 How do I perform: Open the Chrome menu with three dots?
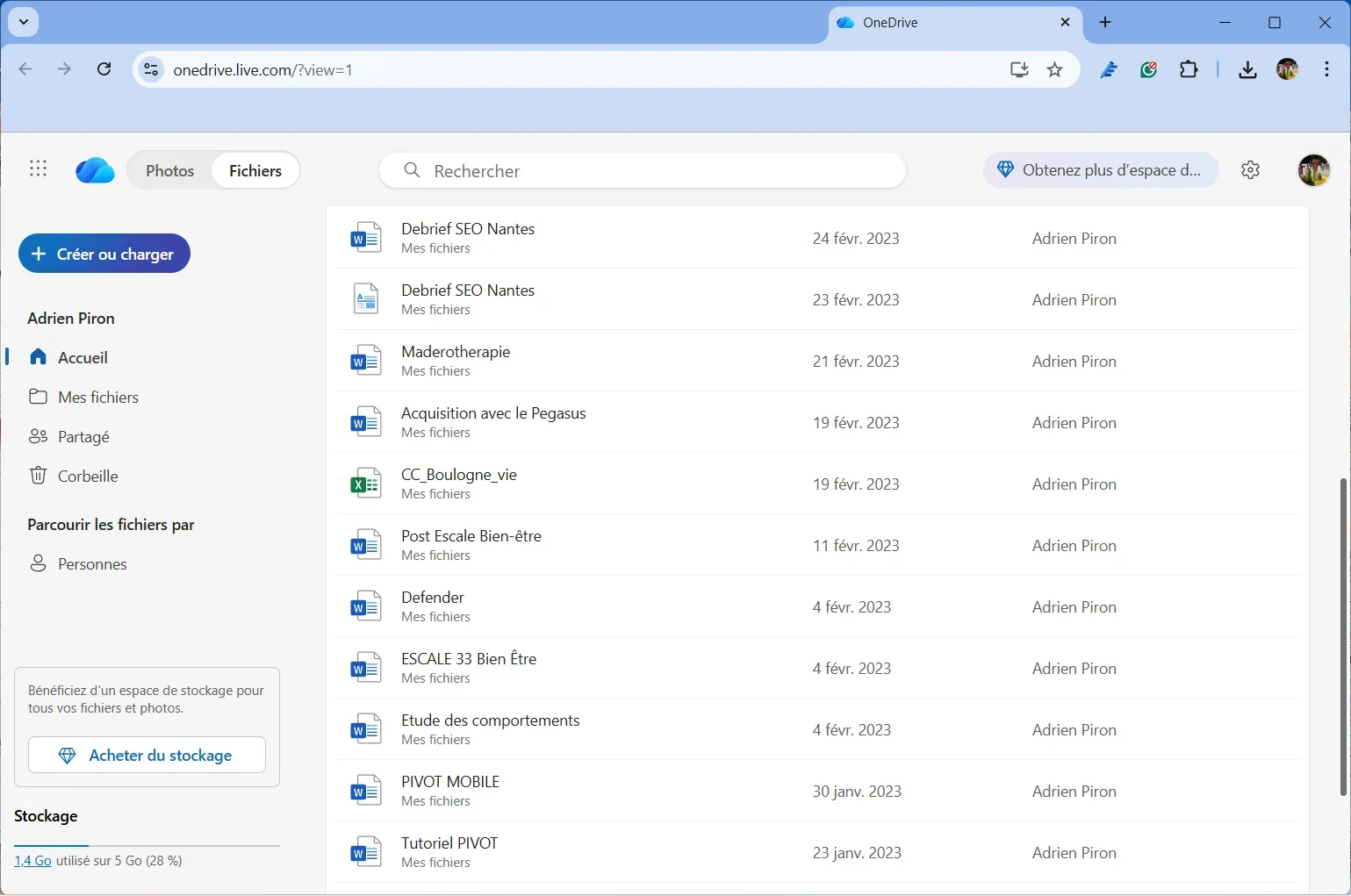click(1327, 69)
